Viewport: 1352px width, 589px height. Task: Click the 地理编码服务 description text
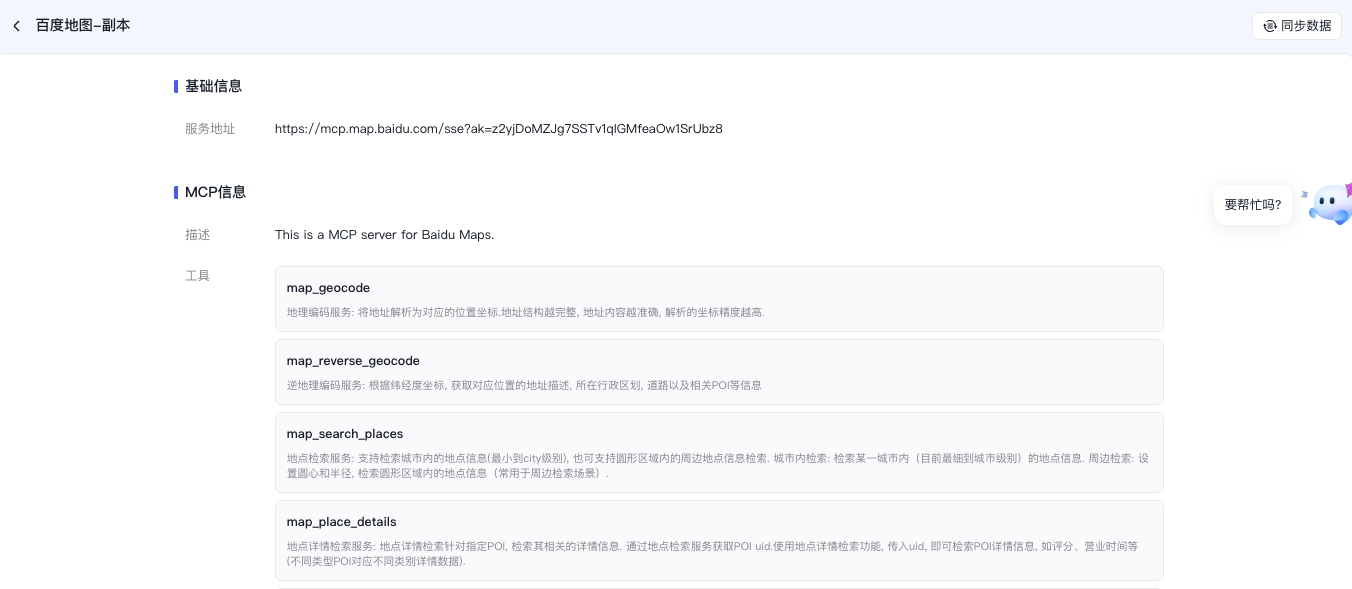tap(526, 313)
